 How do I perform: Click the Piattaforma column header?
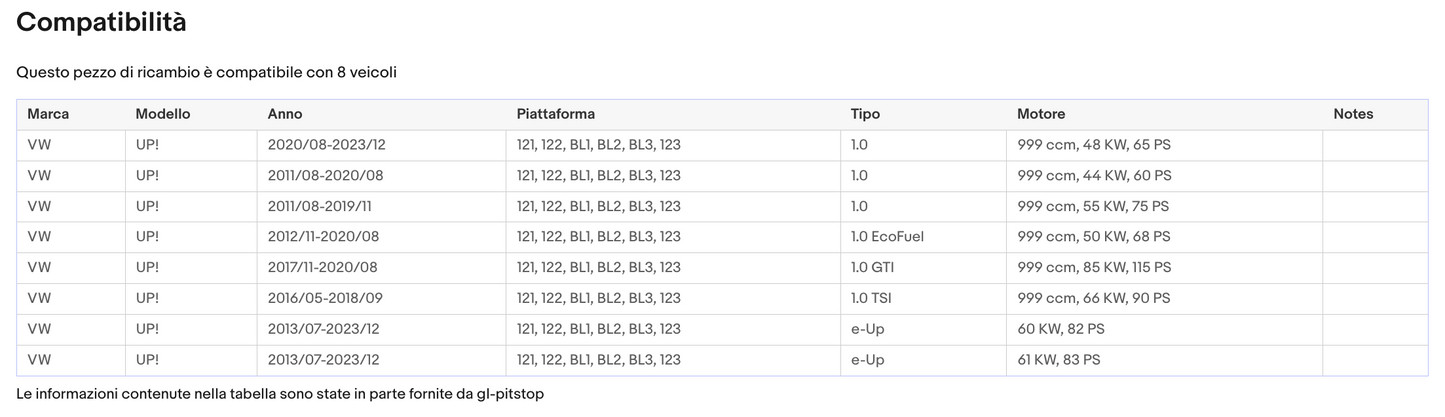pos(555,114)
